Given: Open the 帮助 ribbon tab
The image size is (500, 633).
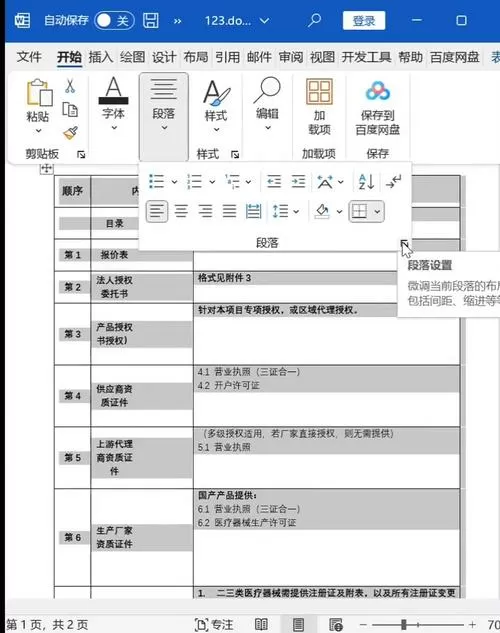Looking at the screenshot, I should click(x=410, y=57).
